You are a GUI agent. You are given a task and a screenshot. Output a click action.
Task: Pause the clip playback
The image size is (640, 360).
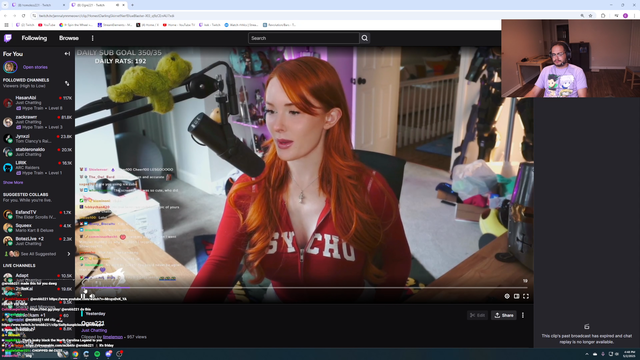coord(83,296)
